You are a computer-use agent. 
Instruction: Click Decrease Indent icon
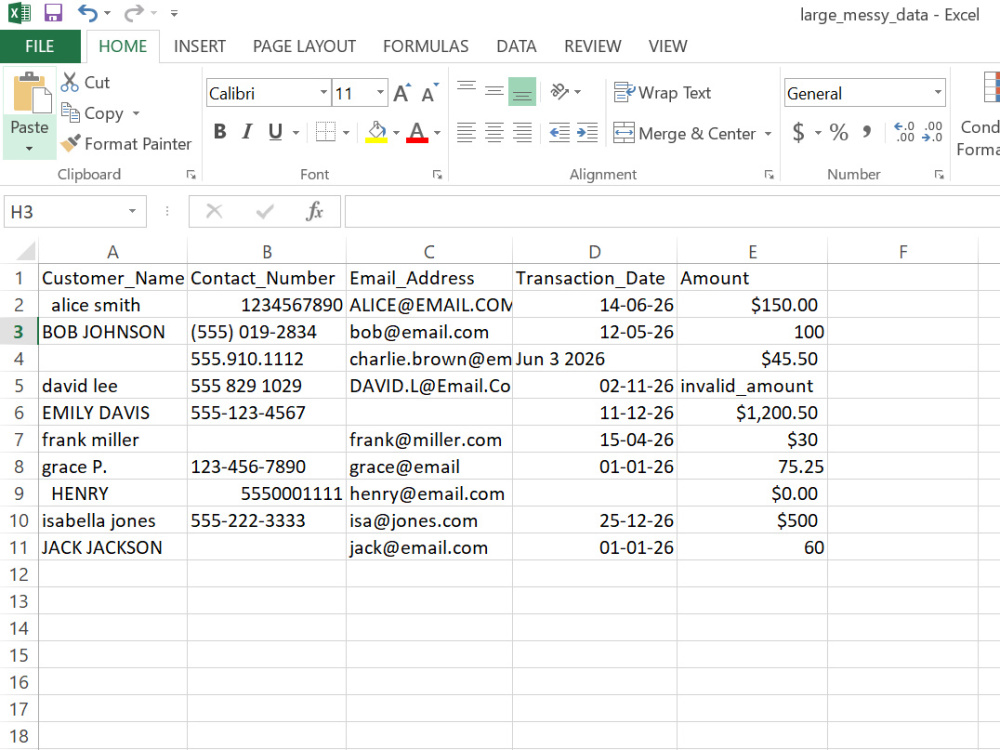coord(559,133)
